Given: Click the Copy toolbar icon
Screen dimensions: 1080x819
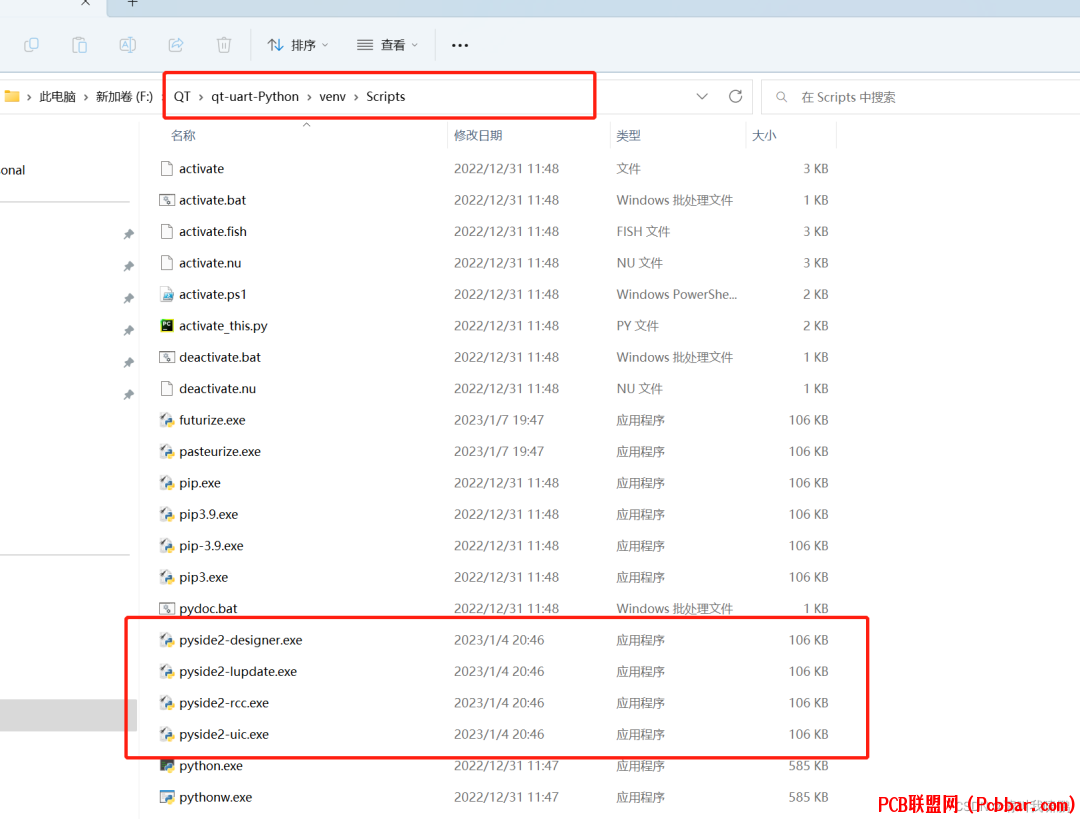Looking at the screenshot, I should 31,45.
